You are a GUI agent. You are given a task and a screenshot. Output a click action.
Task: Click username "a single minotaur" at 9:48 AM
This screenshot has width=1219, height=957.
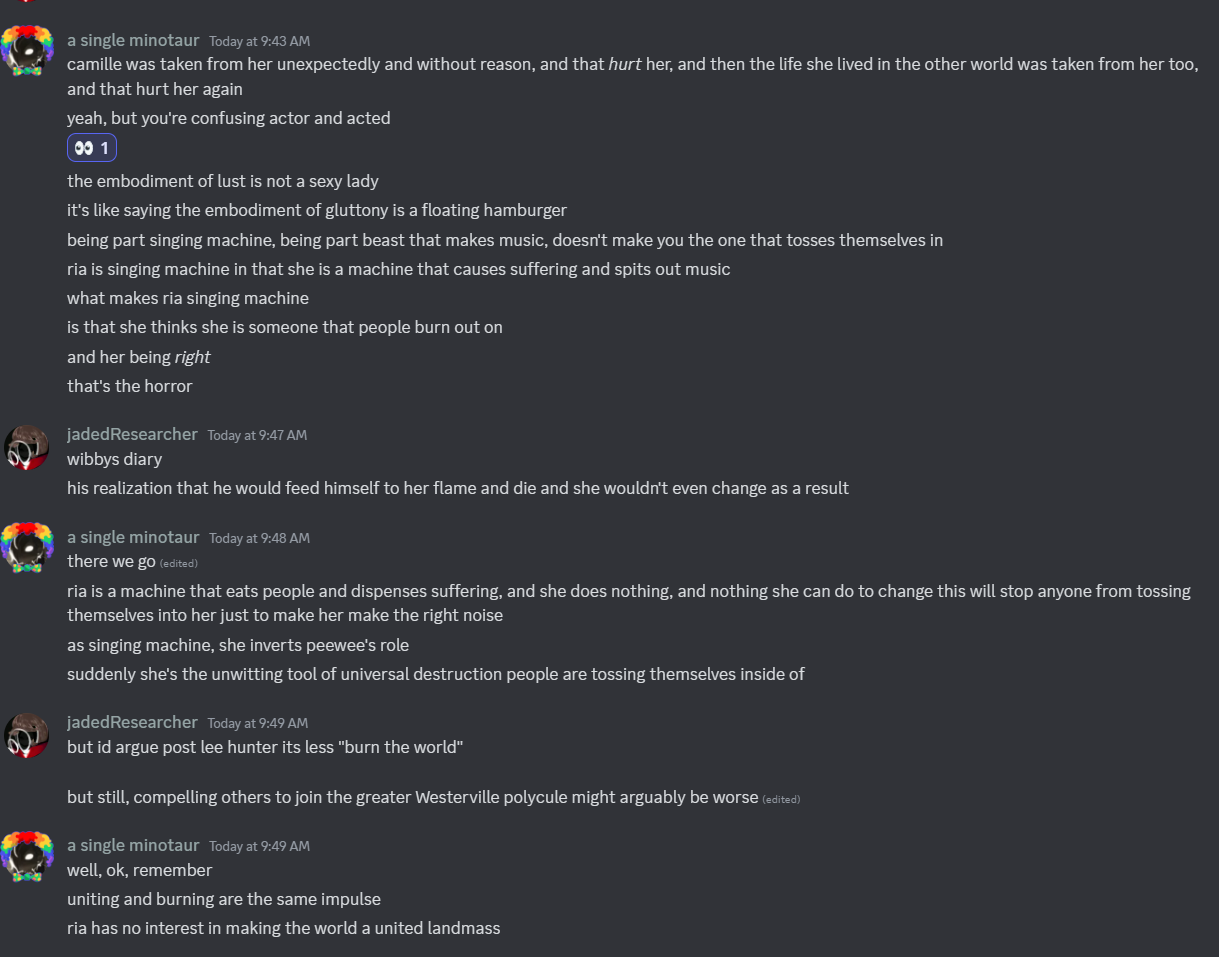click(x=133, y=537)
